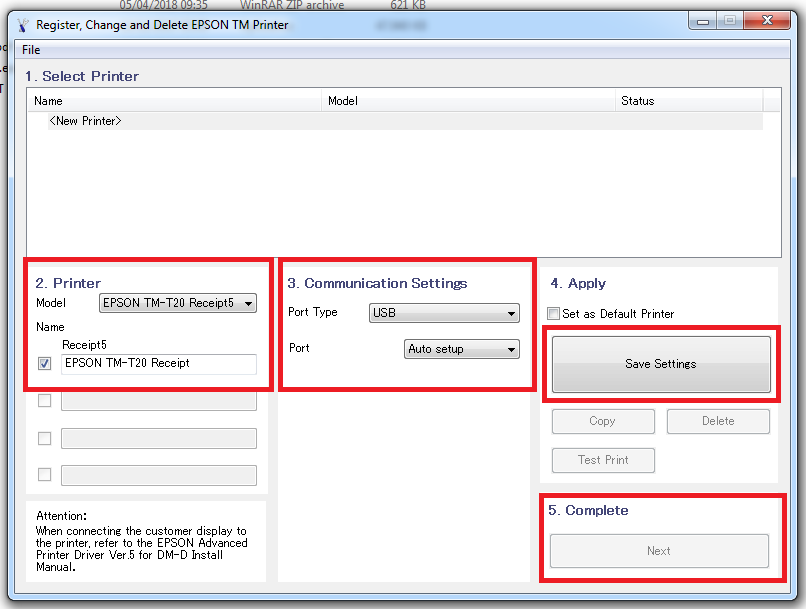The image size is (806, 609).
Task: Enable Set as Default Printer
Action: 554,314
